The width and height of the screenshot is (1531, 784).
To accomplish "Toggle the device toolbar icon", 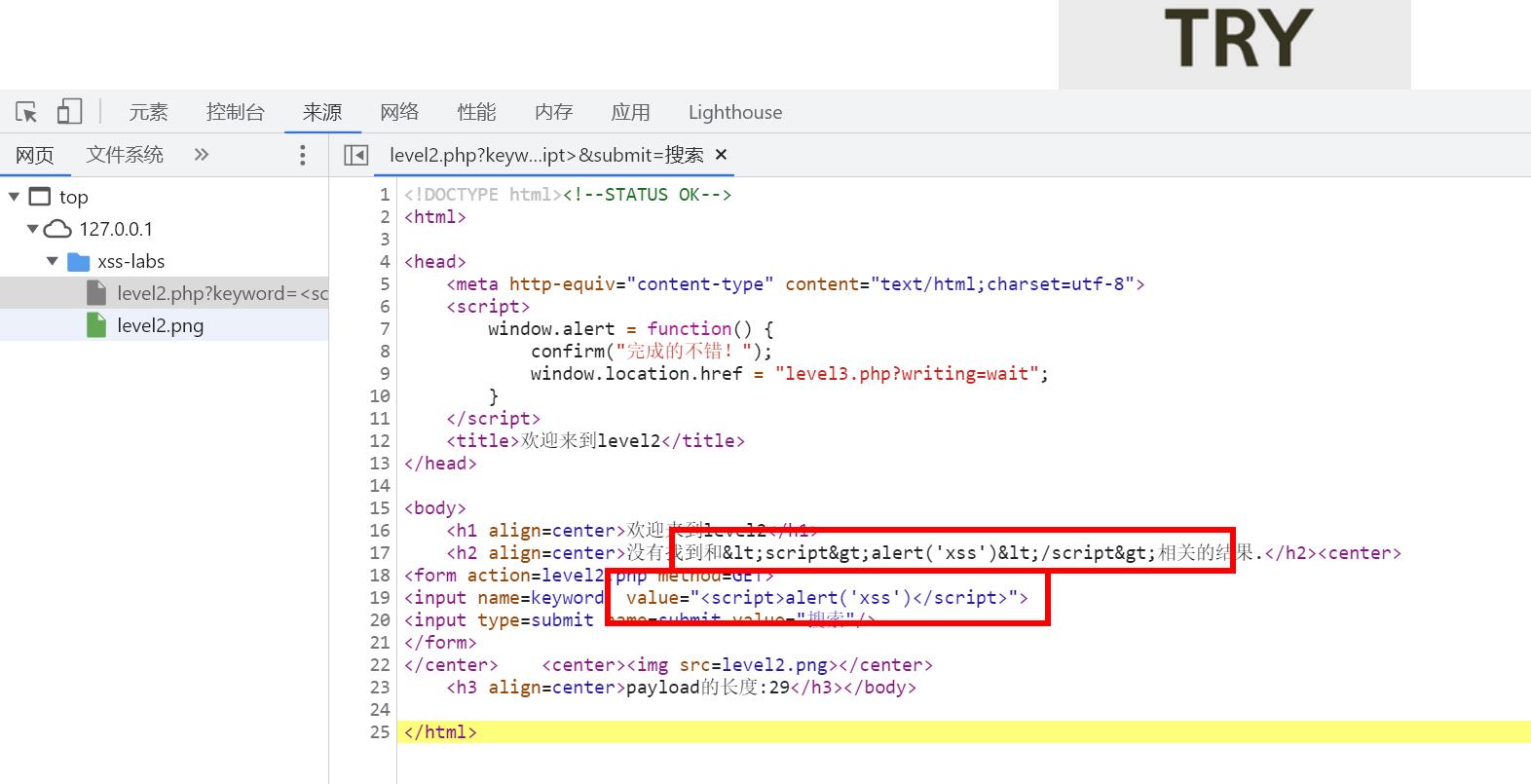I will 69,111.
